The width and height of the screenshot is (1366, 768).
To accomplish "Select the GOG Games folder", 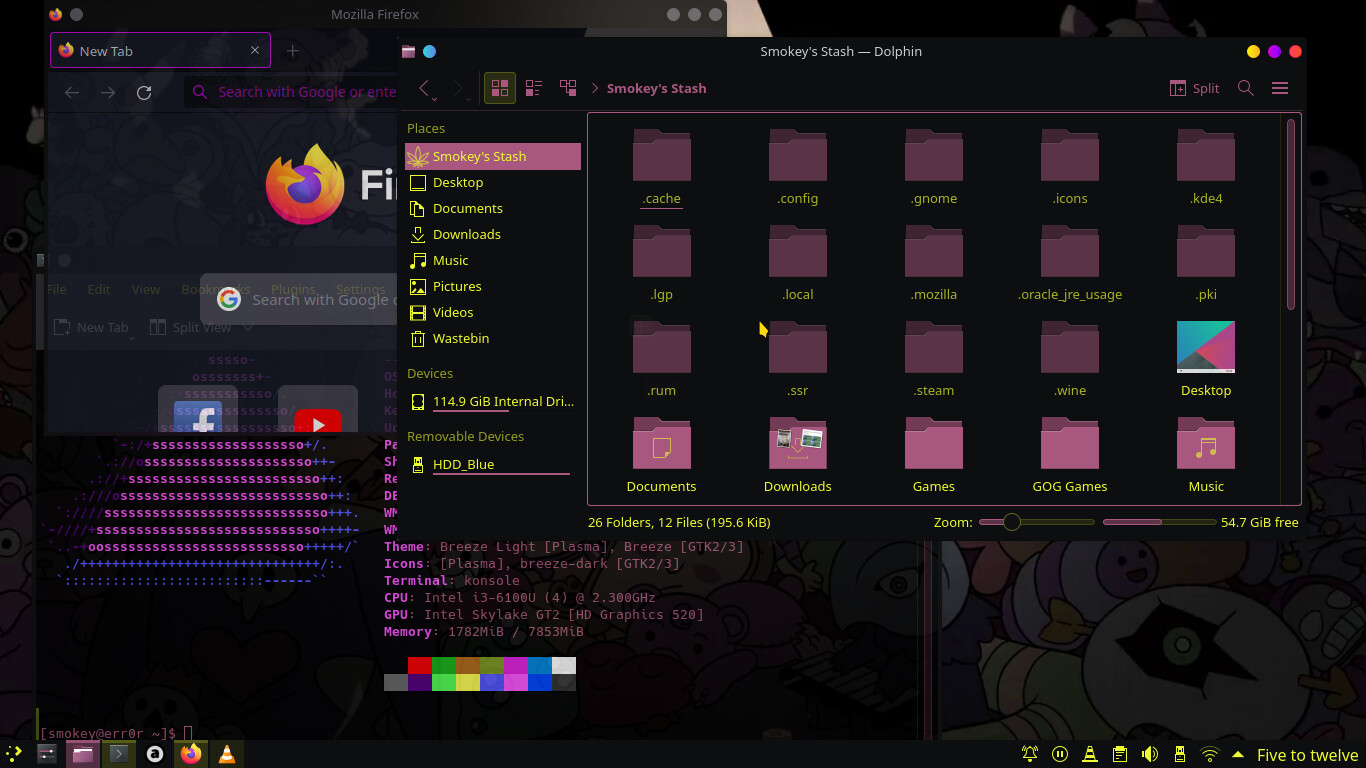I will [x=1069, y=456].
